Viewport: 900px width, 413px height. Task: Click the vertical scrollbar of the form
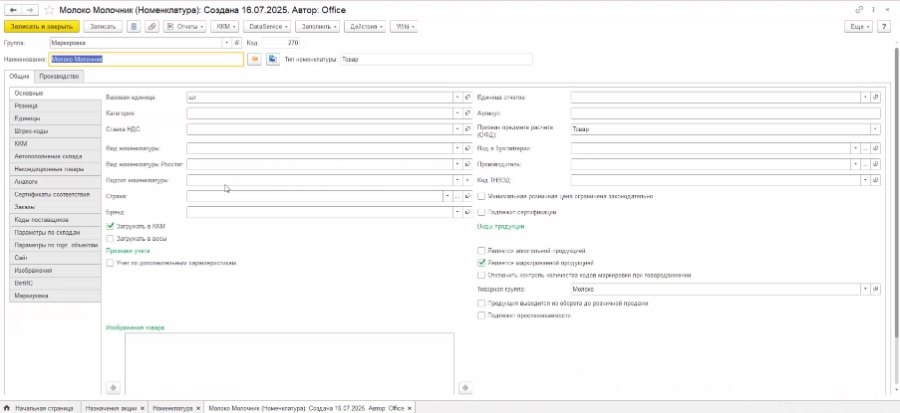(x=896, y=195)
